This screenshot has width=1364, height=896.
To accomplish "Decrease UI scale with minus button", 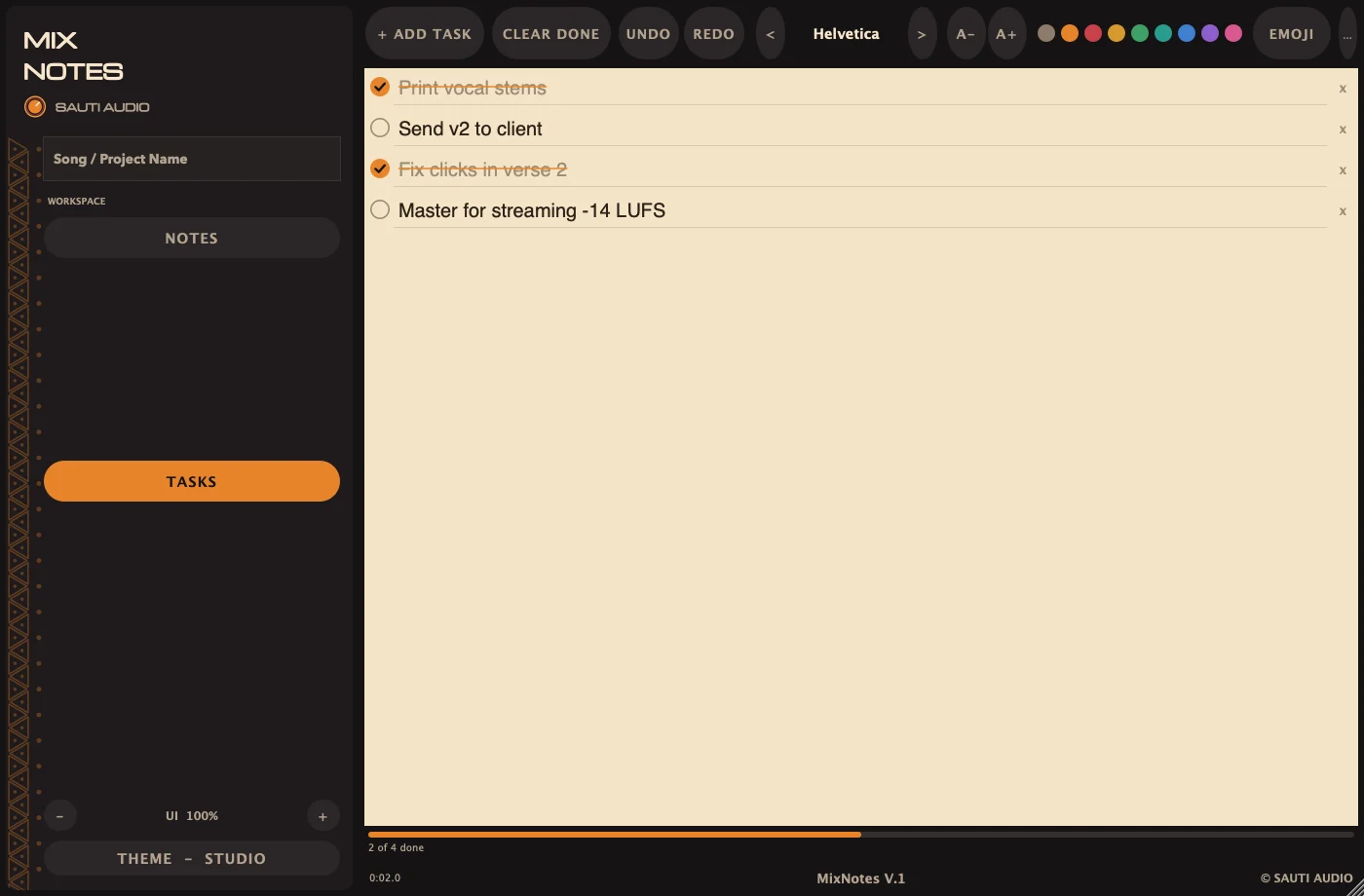I will 59,816.
